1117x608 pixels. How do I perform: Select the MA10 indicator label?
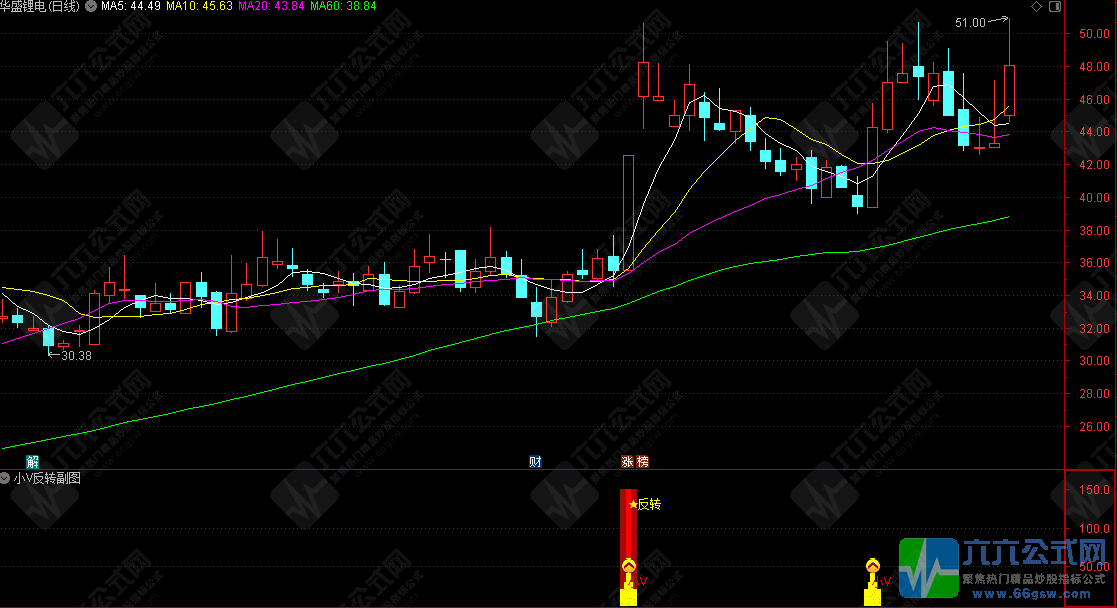[199, 7]
